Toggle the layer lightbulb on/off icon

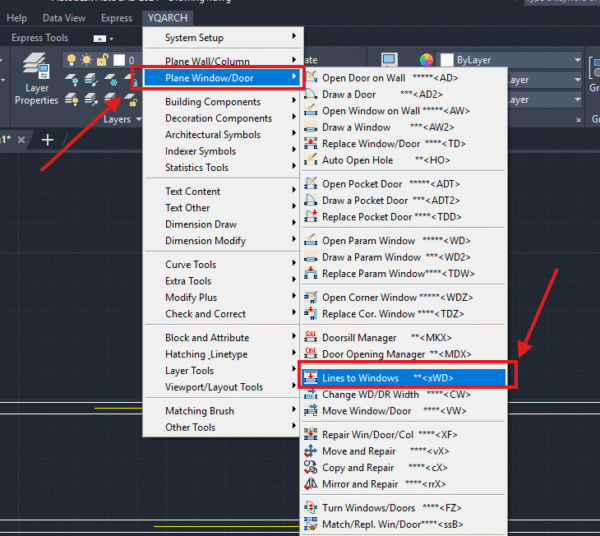click(71, 61)
